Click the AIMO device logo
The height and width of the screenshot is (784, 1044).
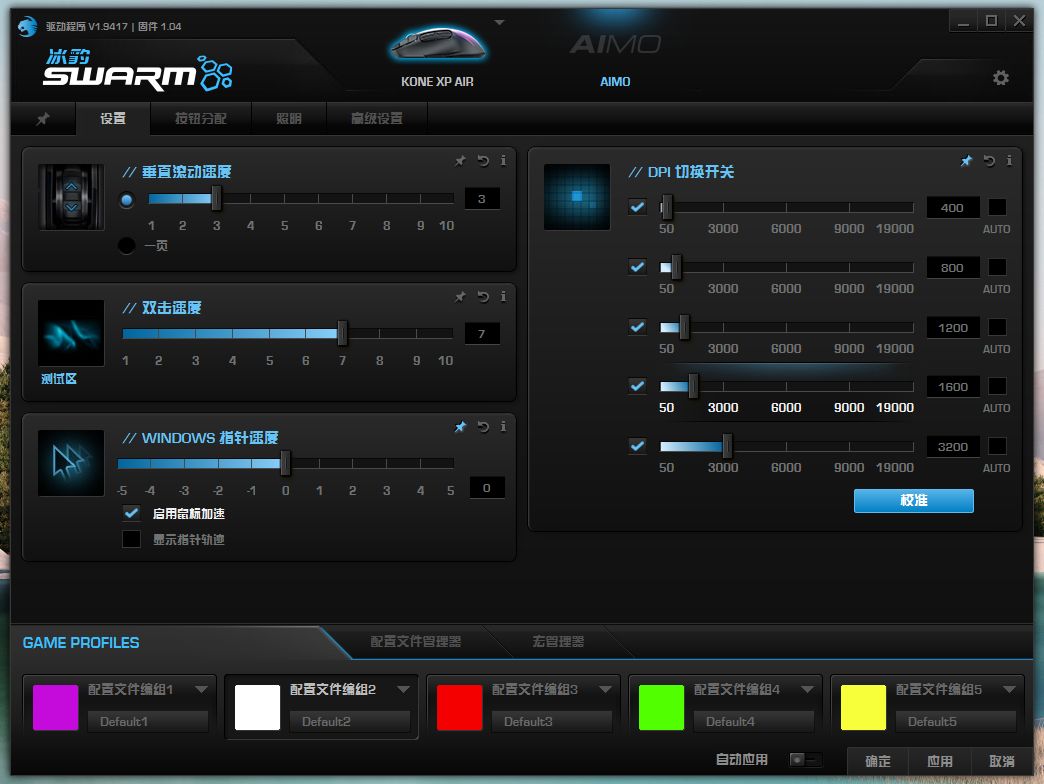coord(615,45)
